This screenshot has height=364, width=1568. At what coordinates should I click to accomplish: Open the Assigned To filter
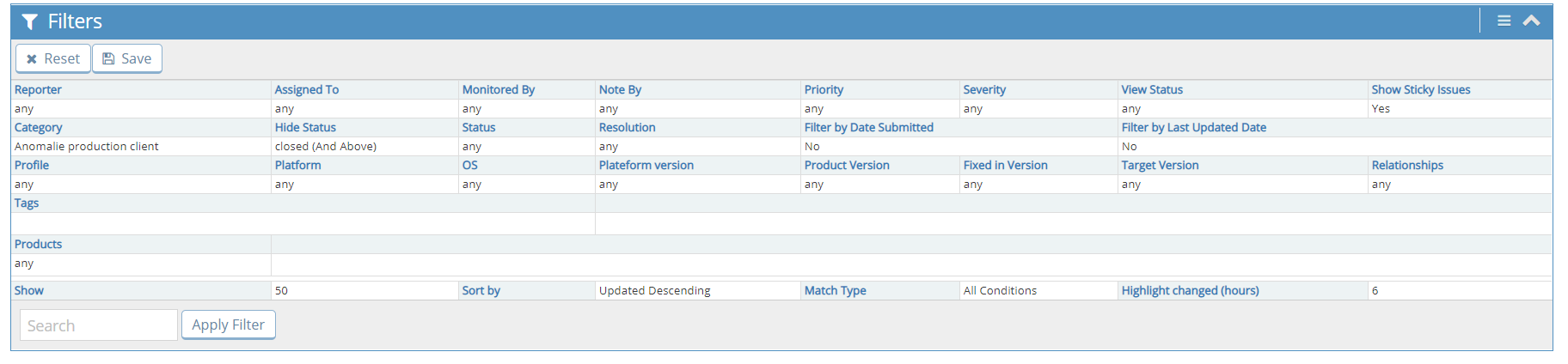point(306,89)
